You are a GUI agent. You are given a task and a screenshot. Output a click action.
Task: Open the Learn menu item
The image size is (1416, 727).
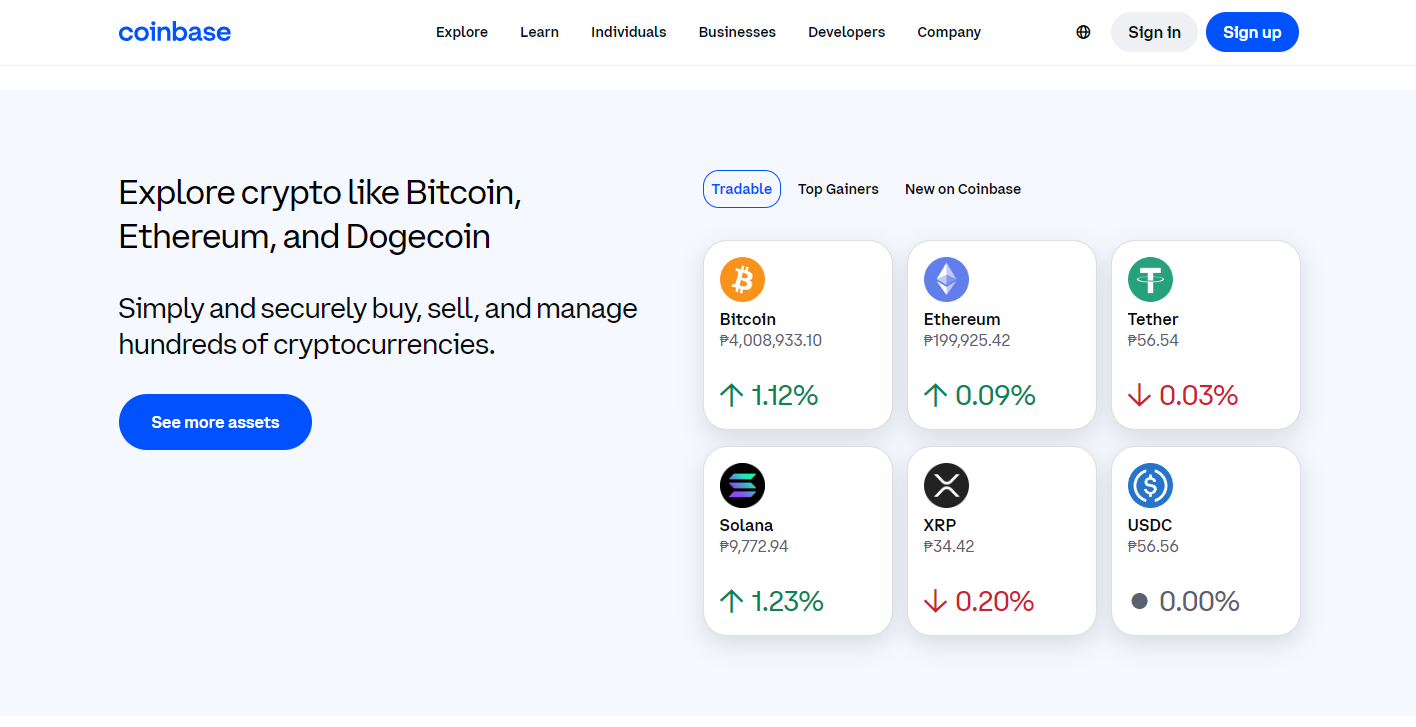coord(539,32)
